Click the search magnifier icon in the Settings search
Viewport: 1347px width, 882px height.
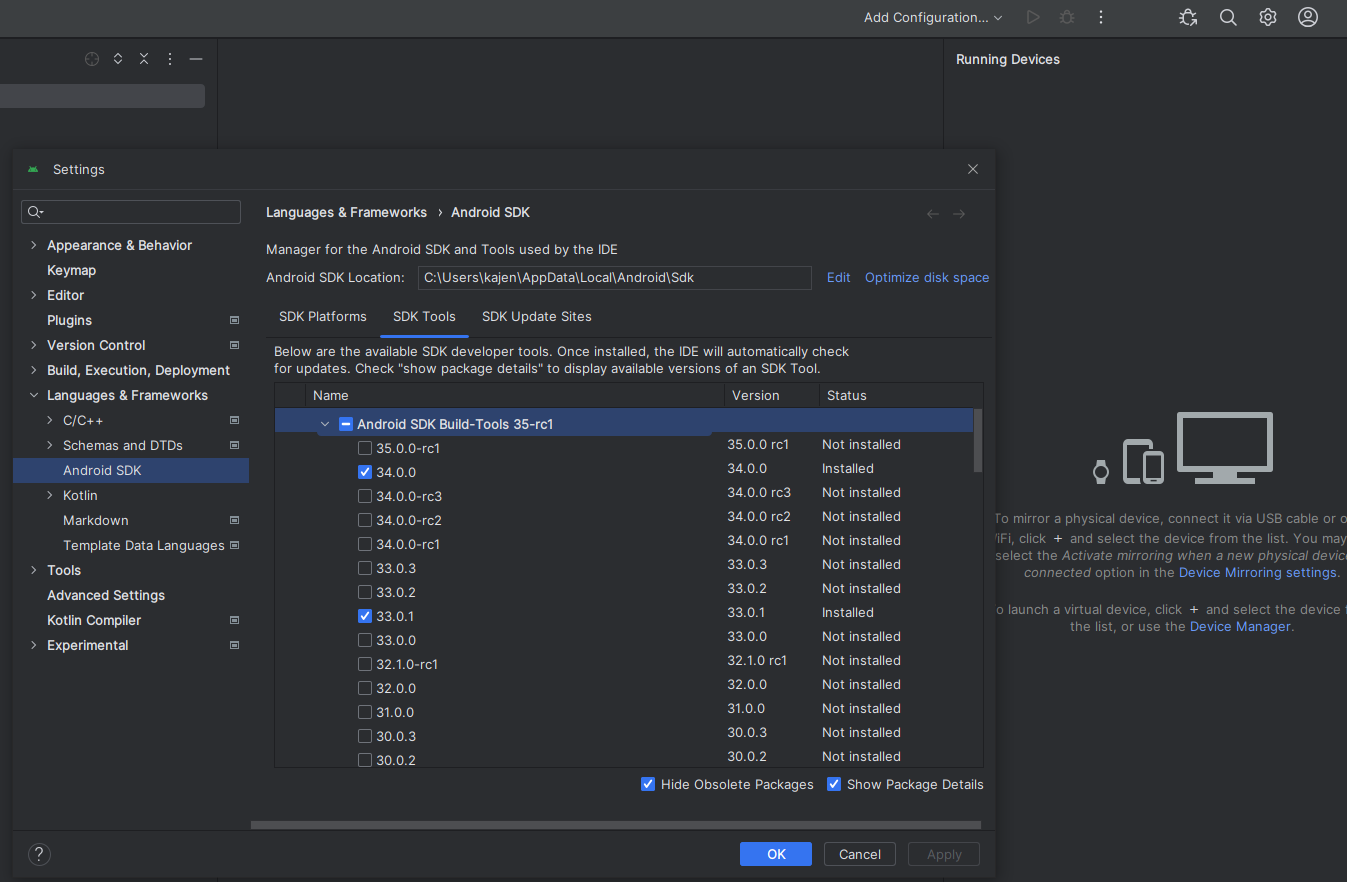pyautogui.click(x=35, y=212)
